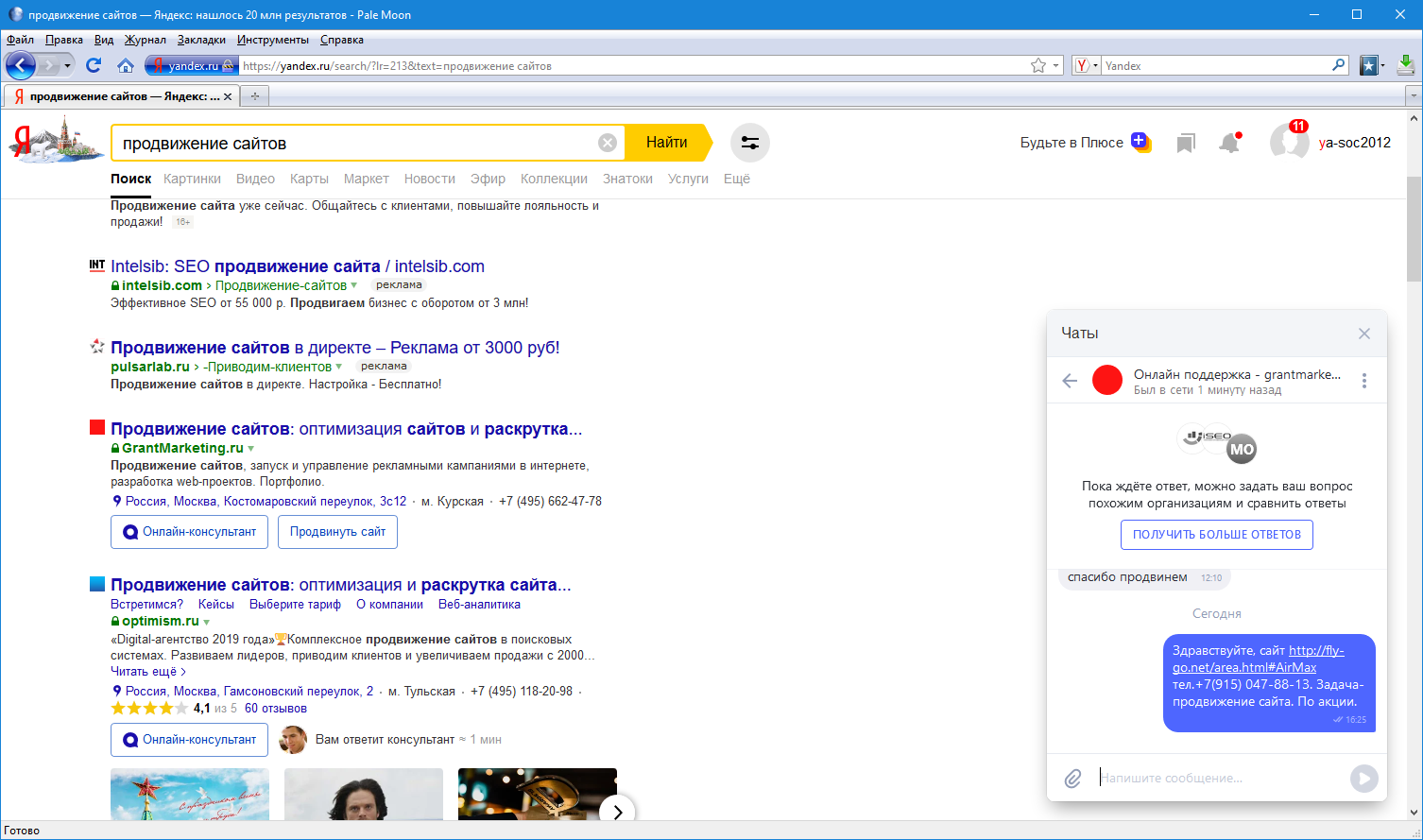Viewport: 1423px width, 840px height.
Task: Click the Yandex logo
Action: tap(55, 139)
